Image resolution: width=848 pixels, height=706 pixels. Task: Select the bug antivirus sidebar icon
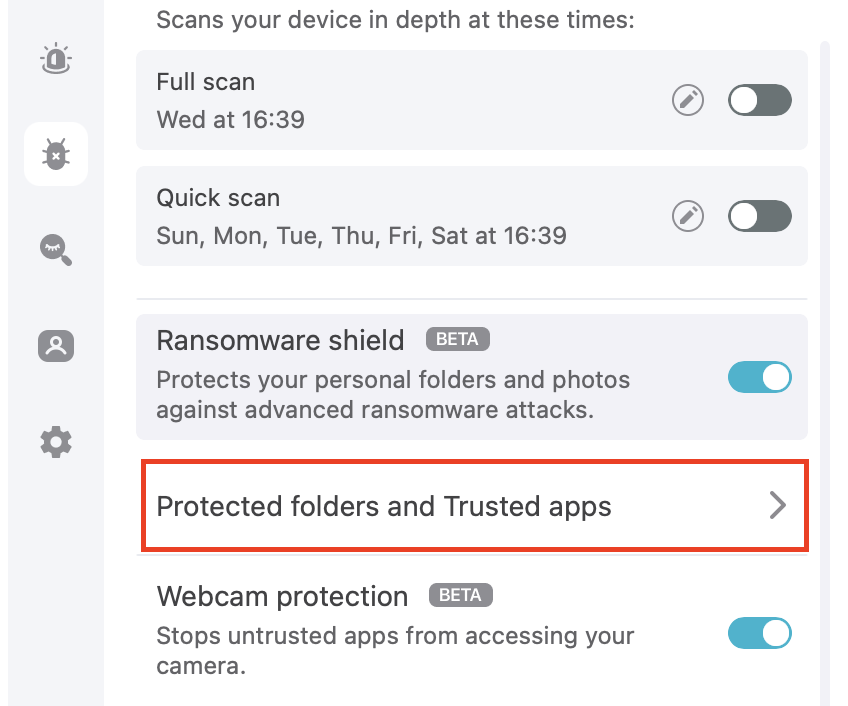point(56,154)
